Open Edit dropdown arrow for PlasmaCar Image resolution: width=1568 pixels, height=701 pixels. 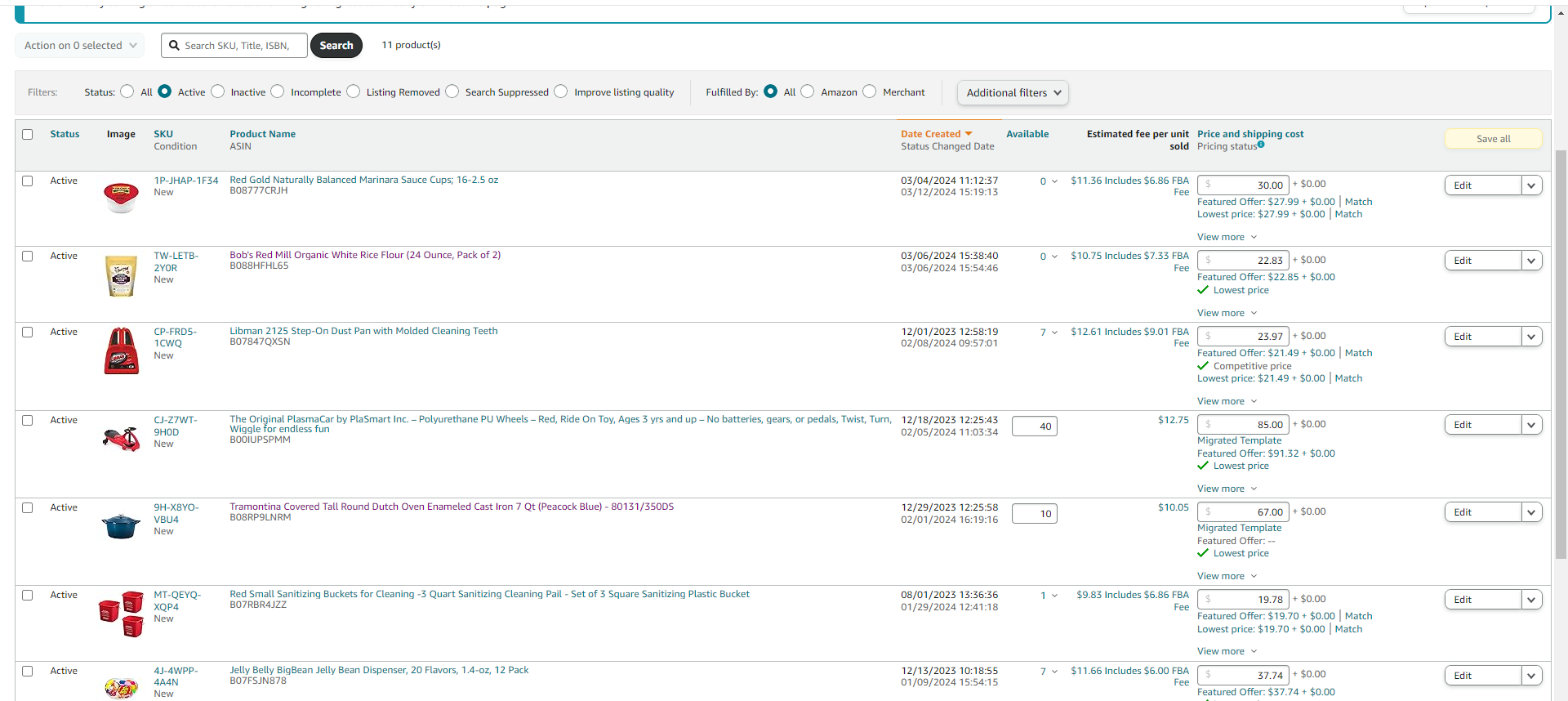[x=1532, y=425]
